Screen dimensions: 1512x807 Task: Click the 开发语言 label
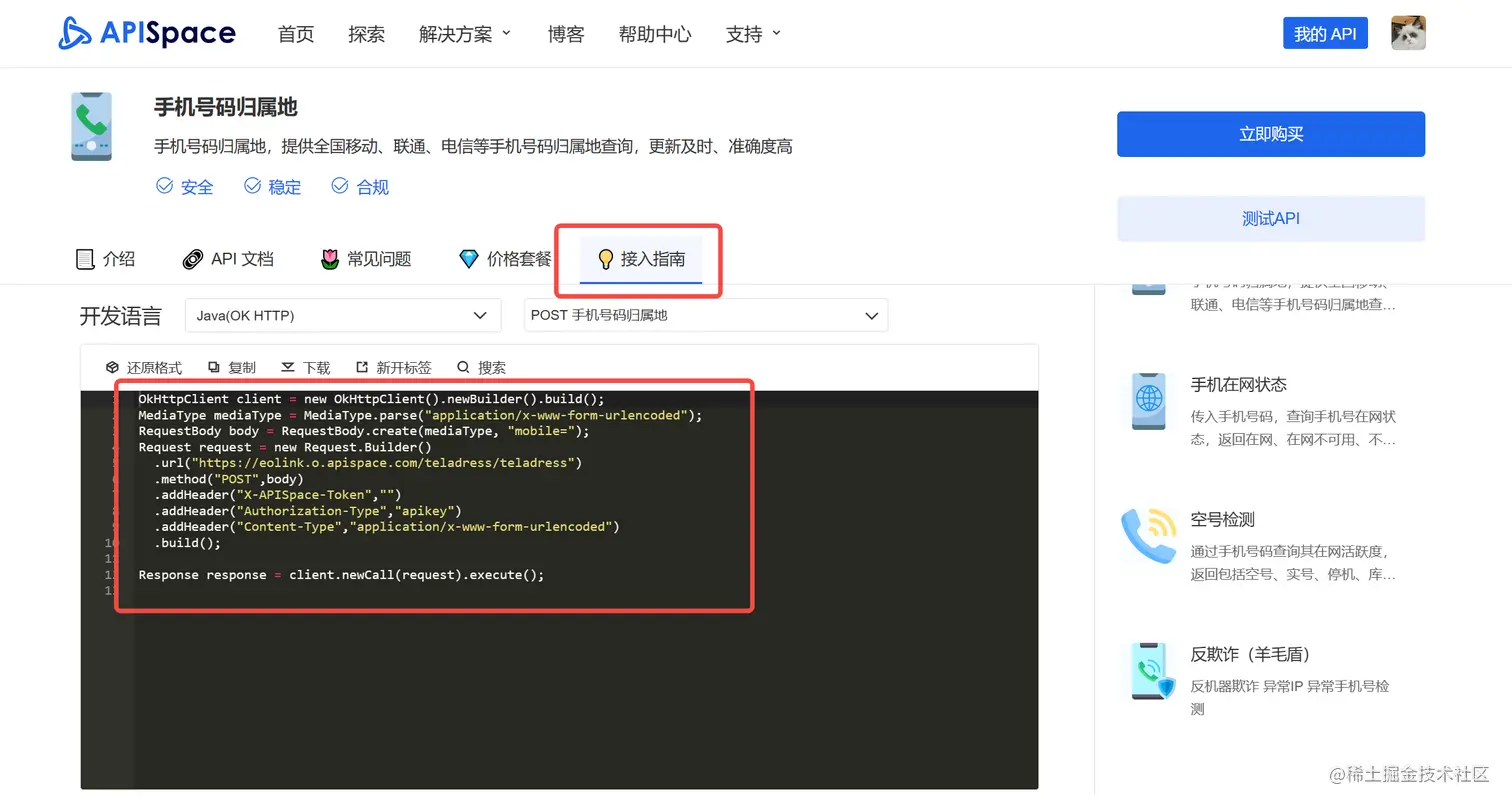coord(120,316)
